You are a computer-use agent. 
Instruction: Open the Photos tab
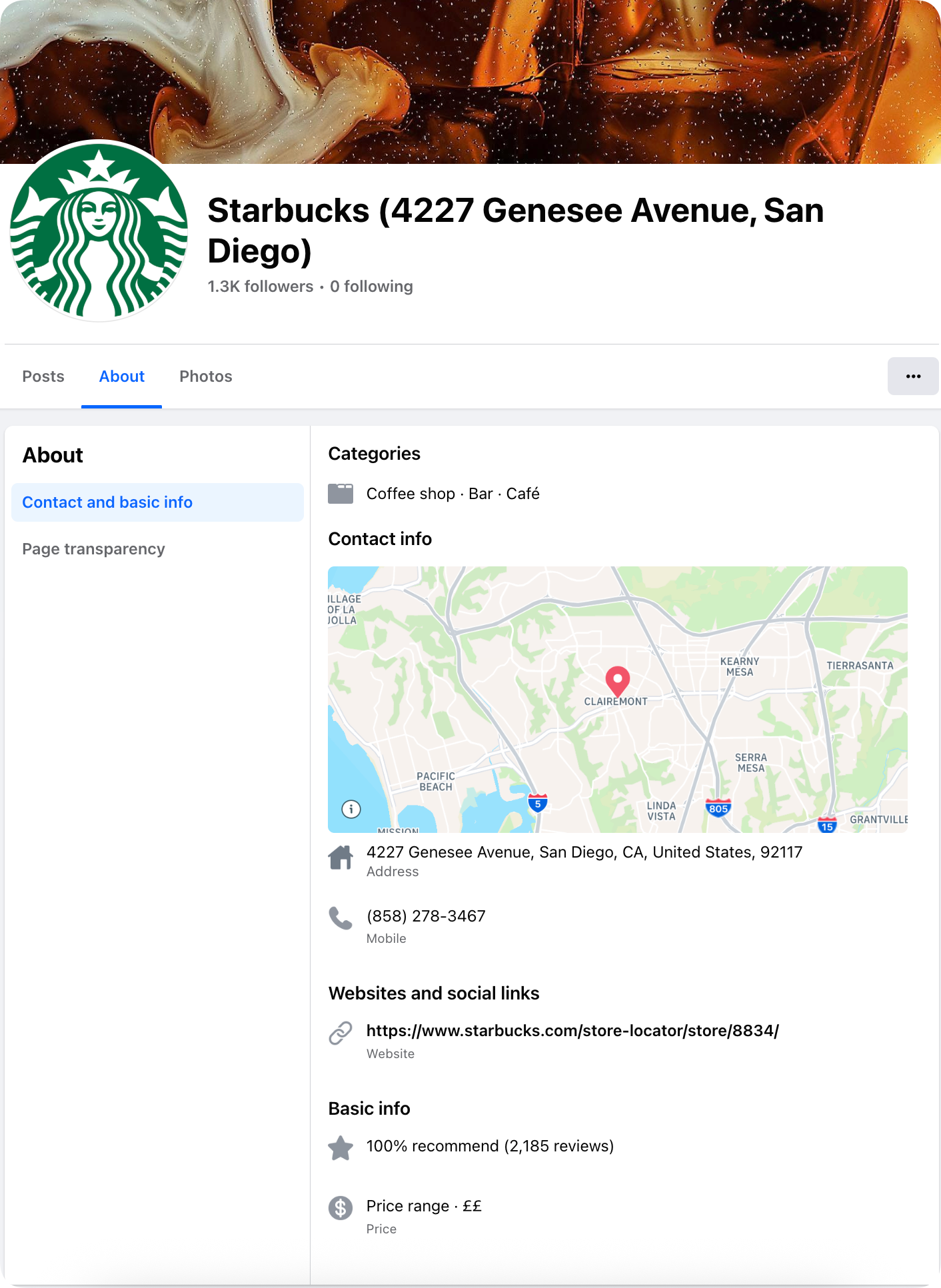click(x=205, y=376)
